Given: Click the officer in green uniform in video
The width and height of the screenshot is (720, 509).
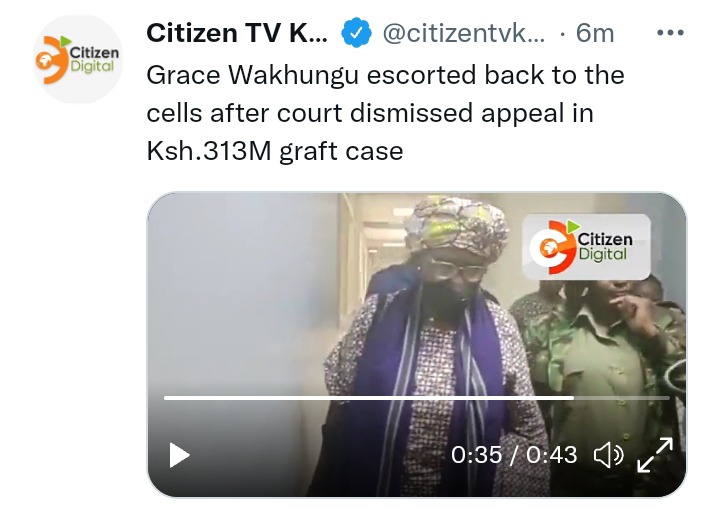Looking at the screenshot, I should pyautogui.click(x=611, y=368).
